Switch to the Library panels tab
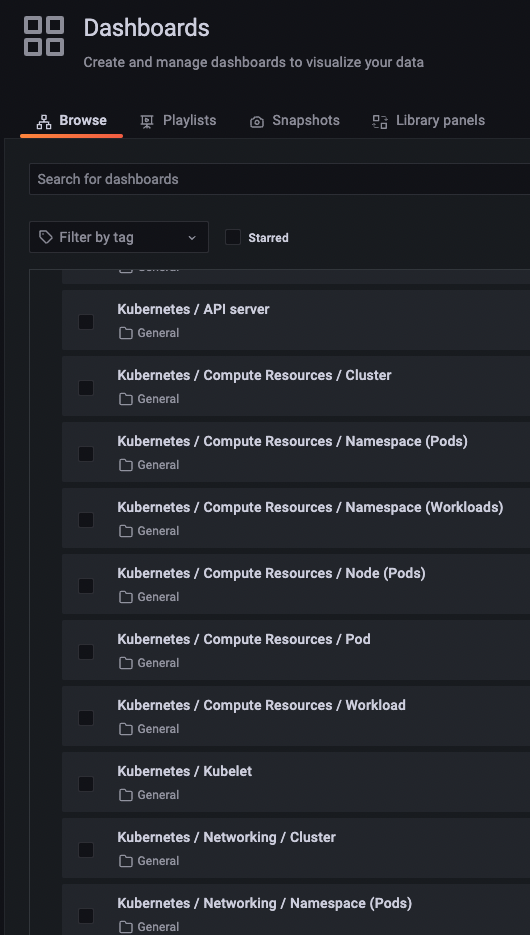The width and height of the screenshot is (530, 935). coord(429,121)
